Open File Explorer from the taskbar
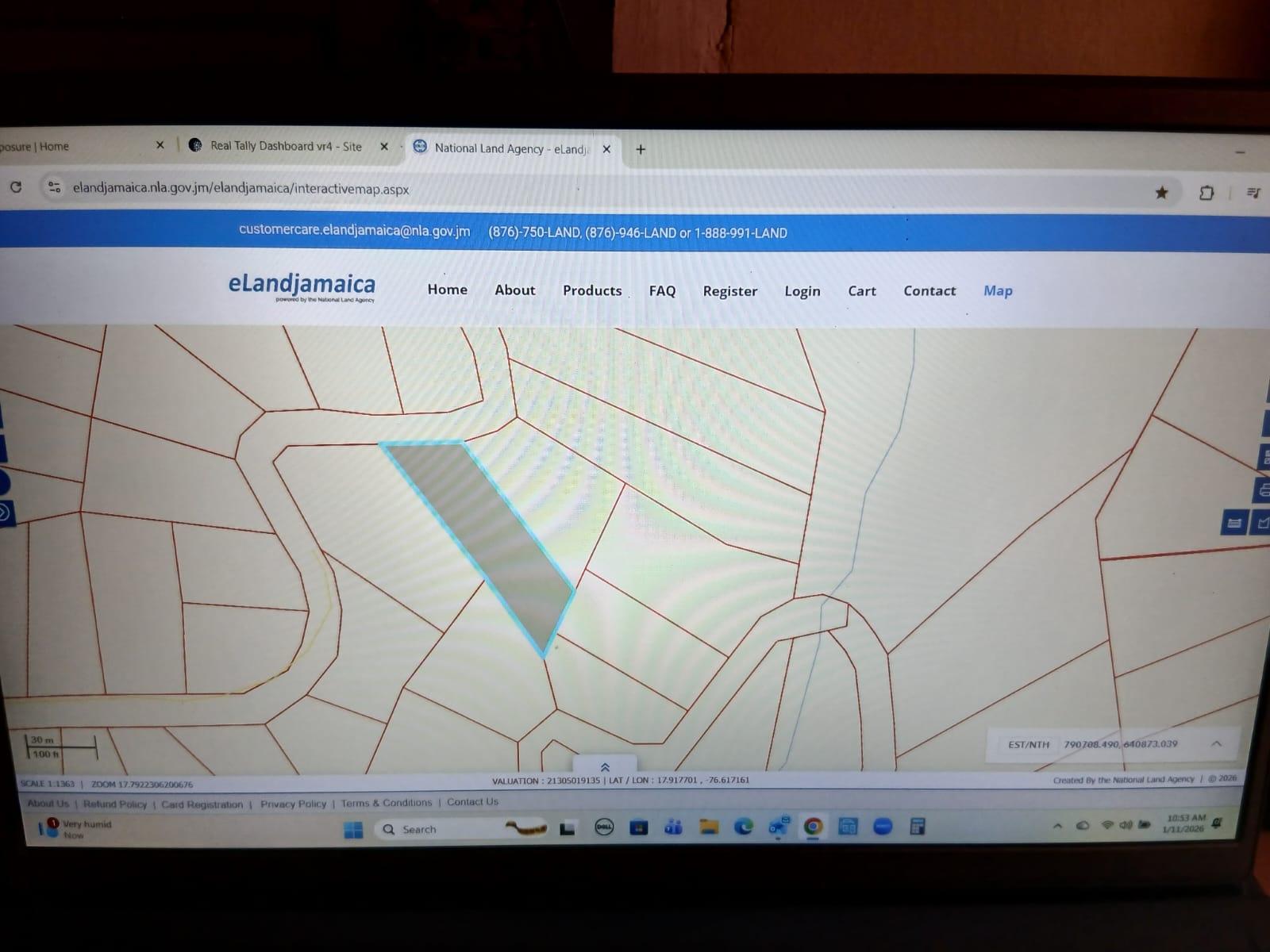The height and width of the screenshot is (952, 1270). tap(708, 827)
